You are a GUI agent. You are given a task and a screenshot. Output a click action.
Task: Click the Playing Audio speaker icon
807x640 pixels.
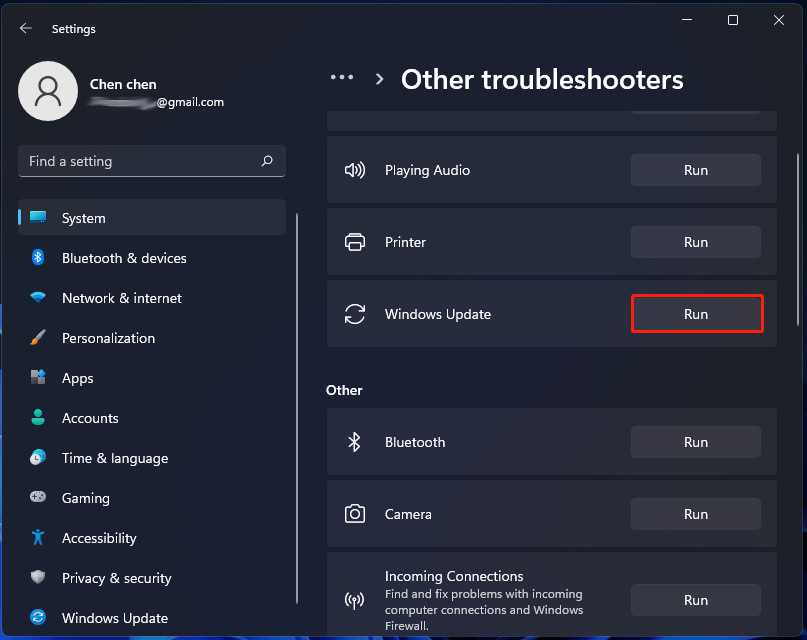tap(355, 170)
